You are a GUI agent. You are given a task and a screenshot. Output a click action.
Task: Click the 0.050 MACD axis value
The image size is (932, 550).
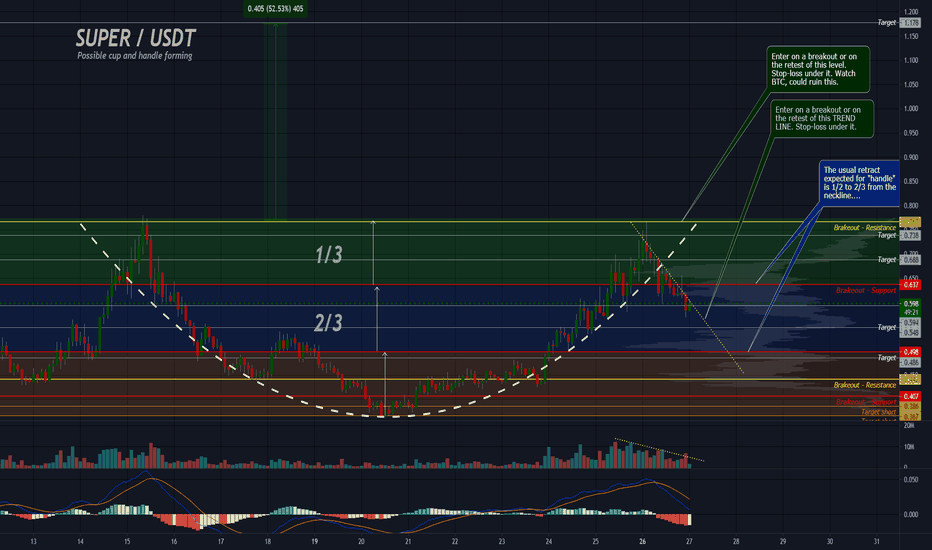click(911, 479)
